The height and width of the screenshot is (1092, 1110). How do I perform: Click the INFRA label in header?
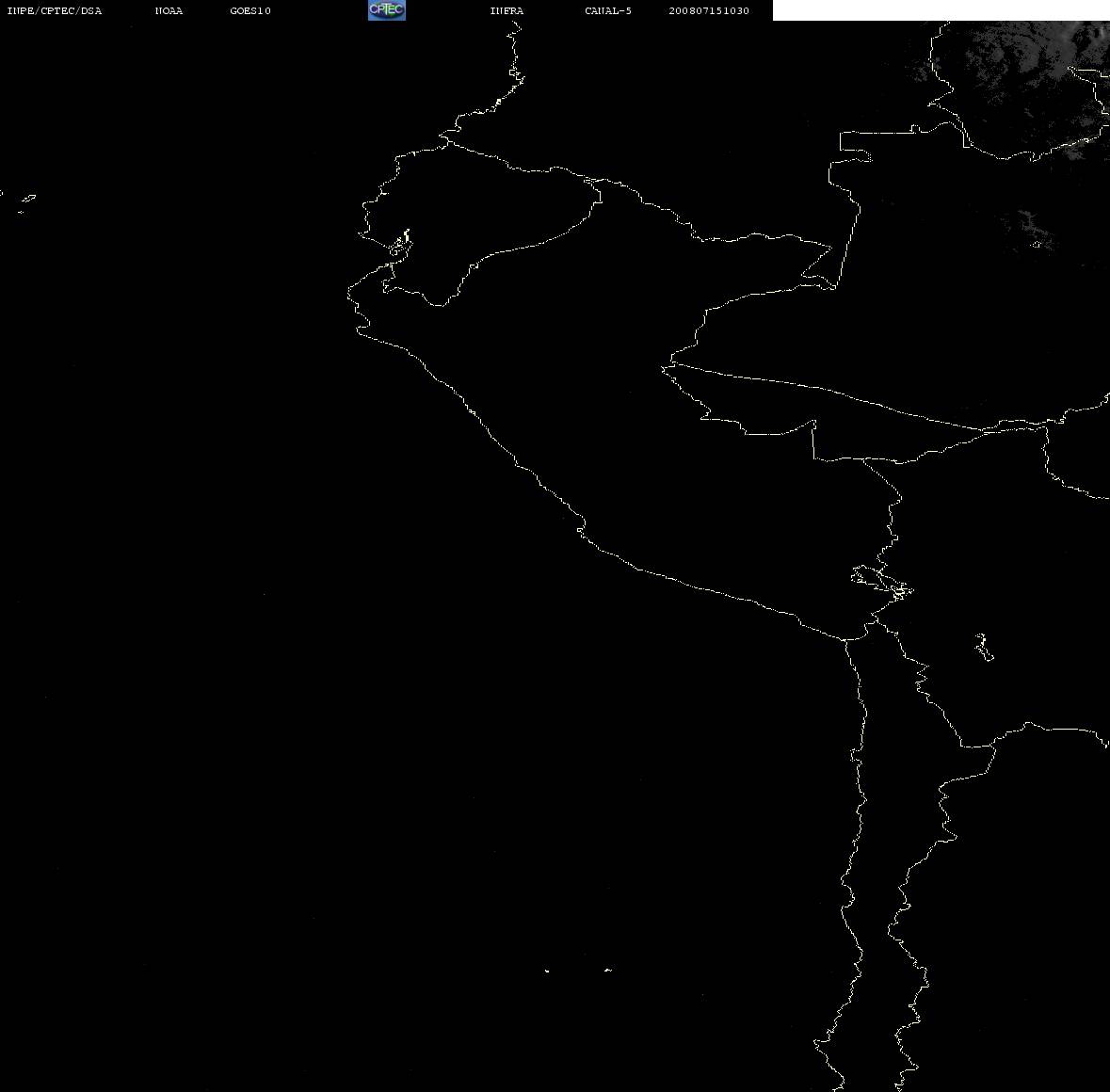[x=507, y=10]
